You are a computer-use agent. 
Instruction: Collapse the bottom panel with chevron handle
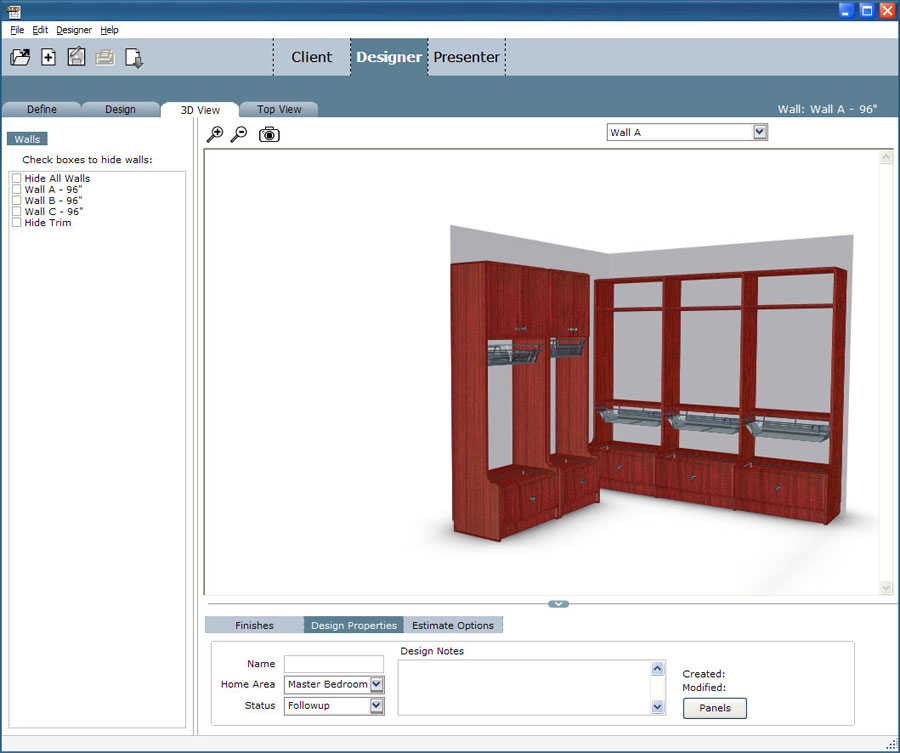pyautogui.click(x=558, y=603)
